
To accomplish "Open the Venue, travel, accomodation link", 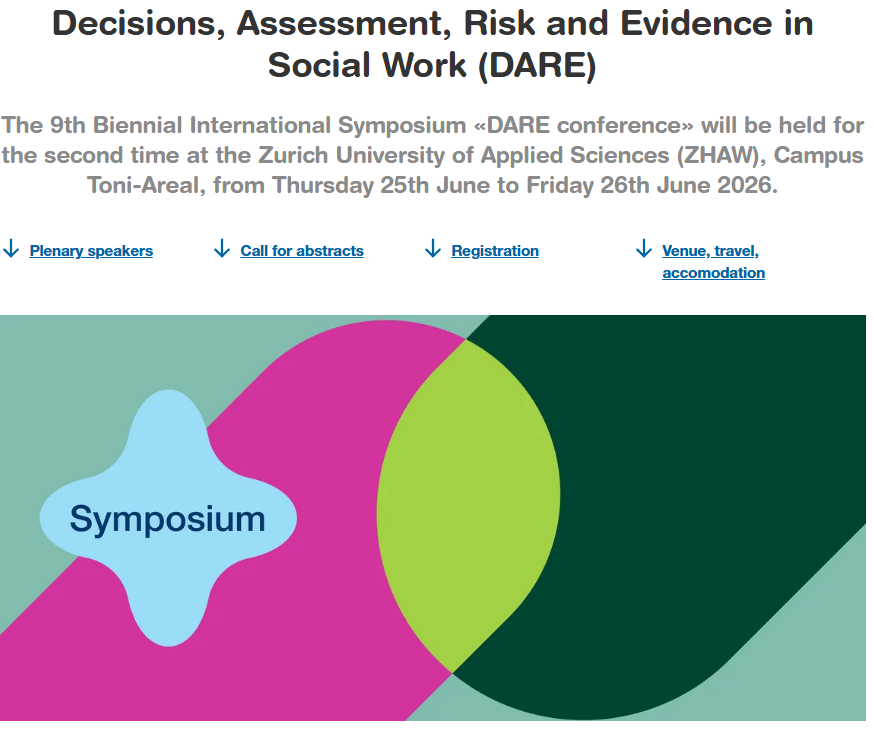I will [710, 251].
